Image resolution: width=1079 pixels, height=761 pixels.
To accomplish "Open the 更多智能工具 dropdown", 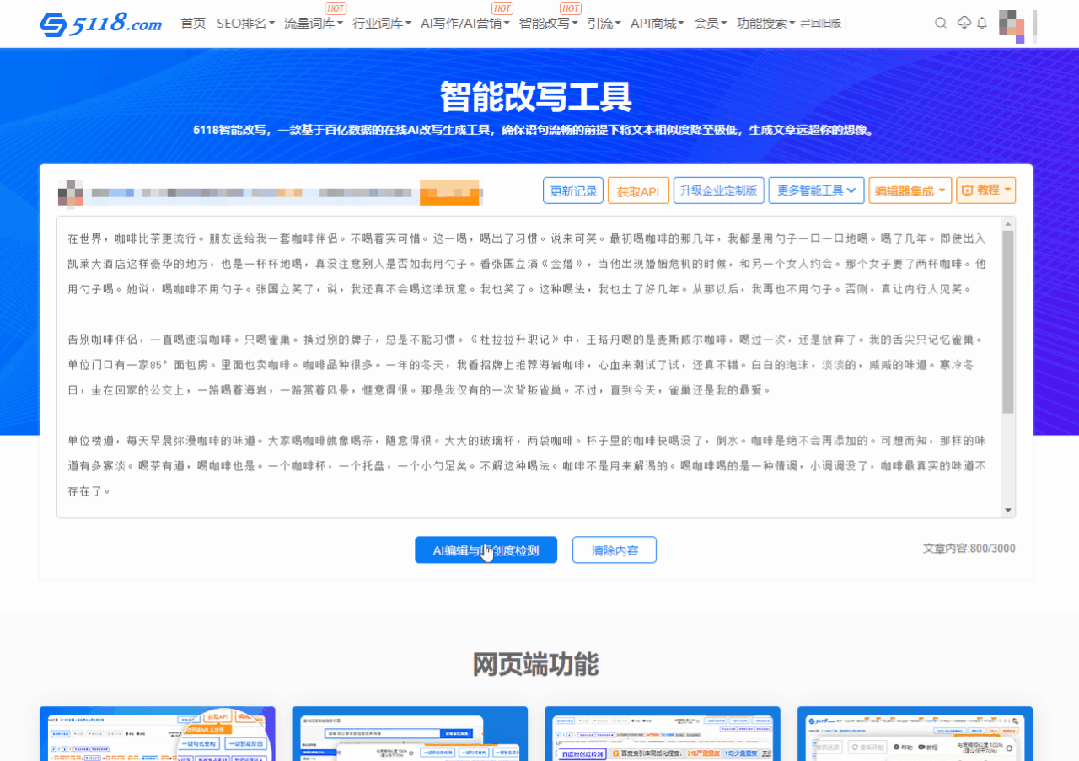I will (816, 189).
